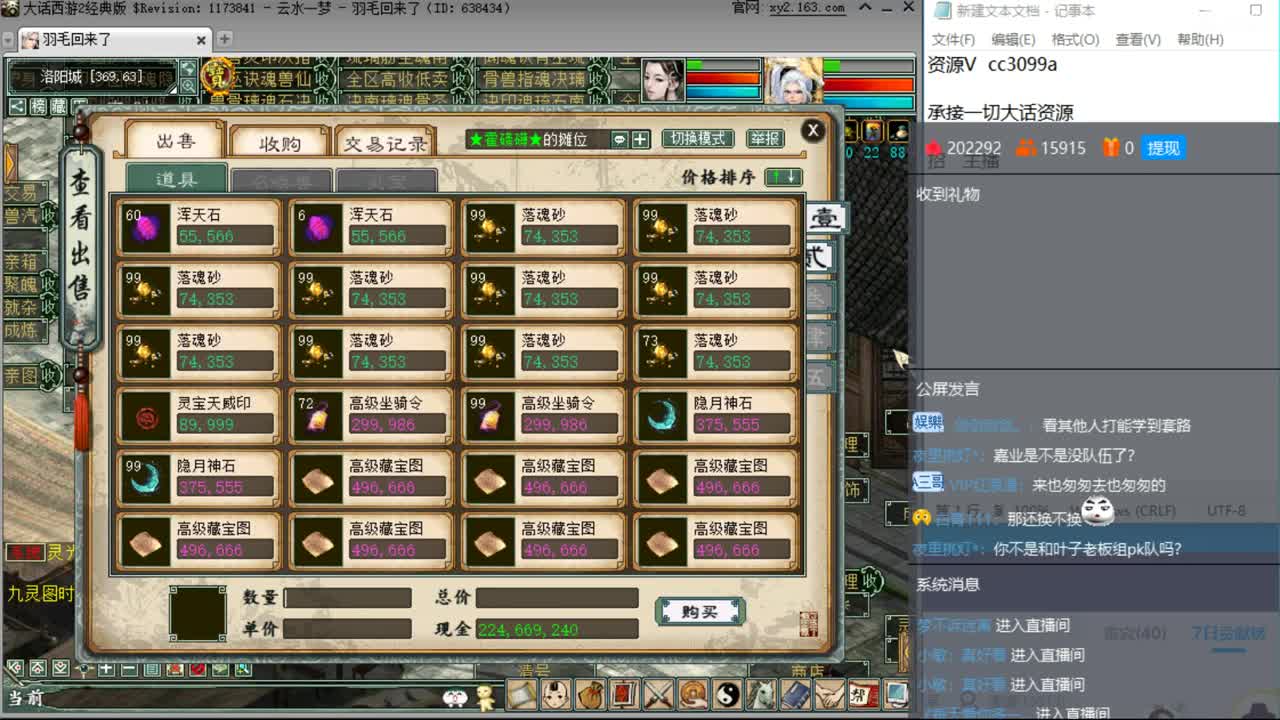Open a new tab with the plus button
This screenshot has width=1280, height=720.
click(225, 39)
